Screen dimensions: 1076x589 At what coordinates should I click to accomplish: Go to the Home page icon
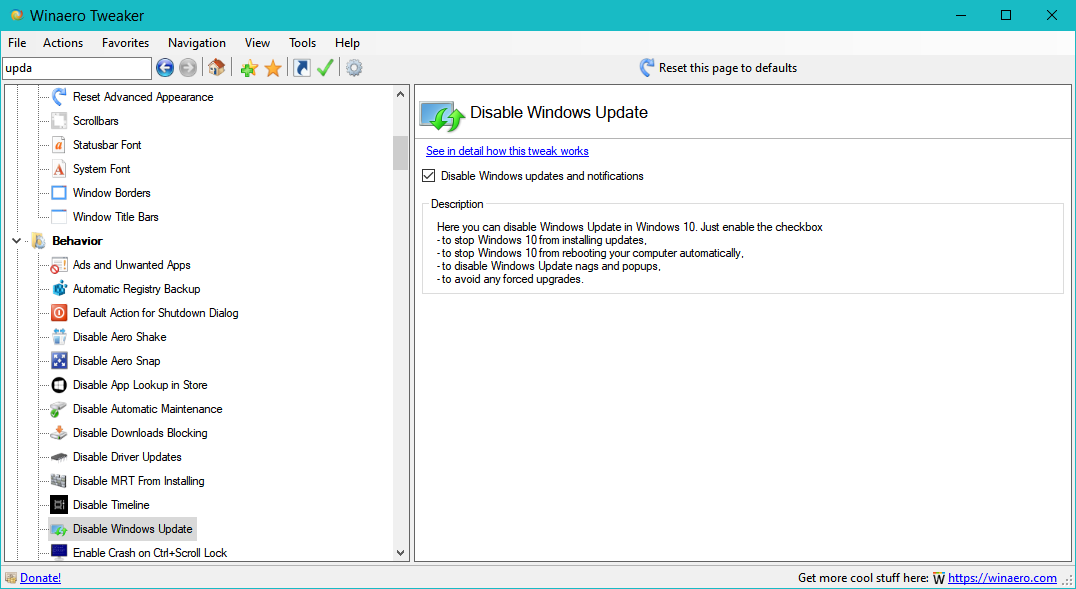pyautogui.click(x=217, y=67)
